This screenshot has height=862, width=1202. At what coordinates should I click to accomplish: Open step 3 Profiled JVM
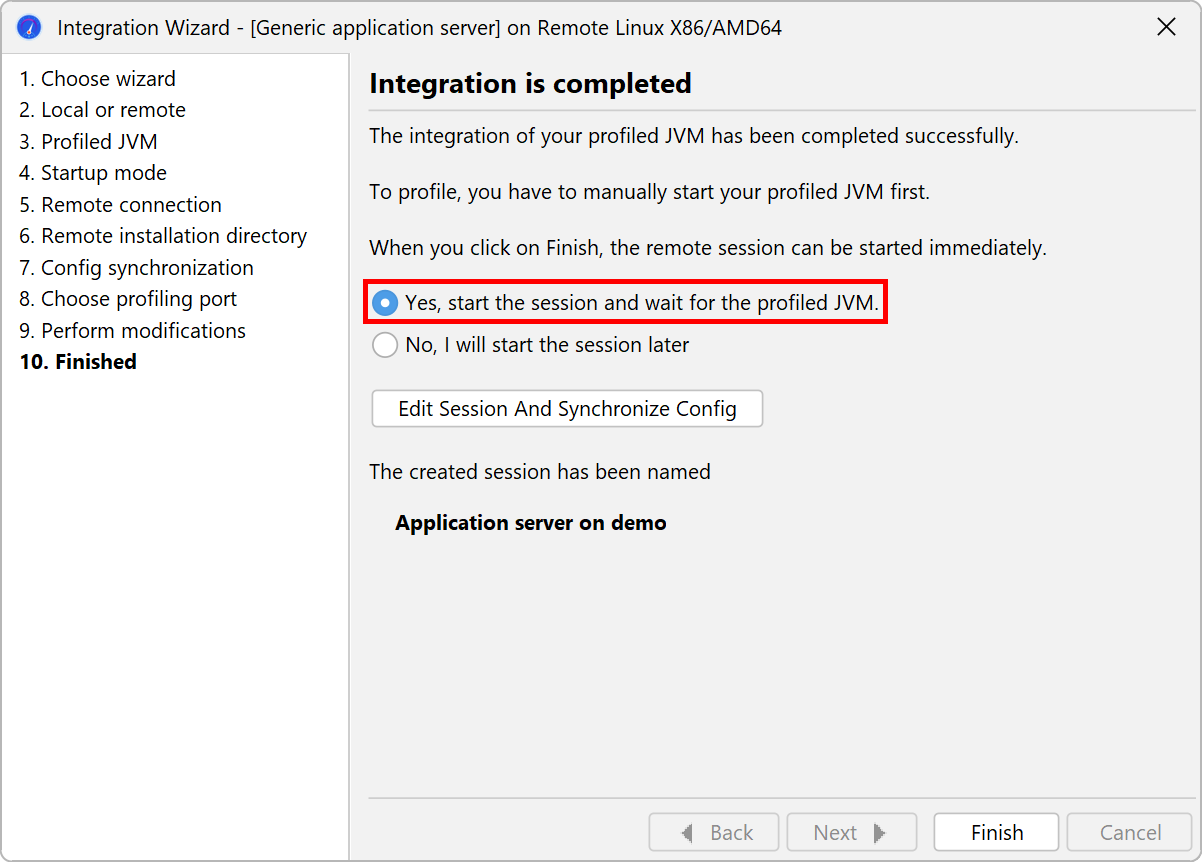pos(88,142)
